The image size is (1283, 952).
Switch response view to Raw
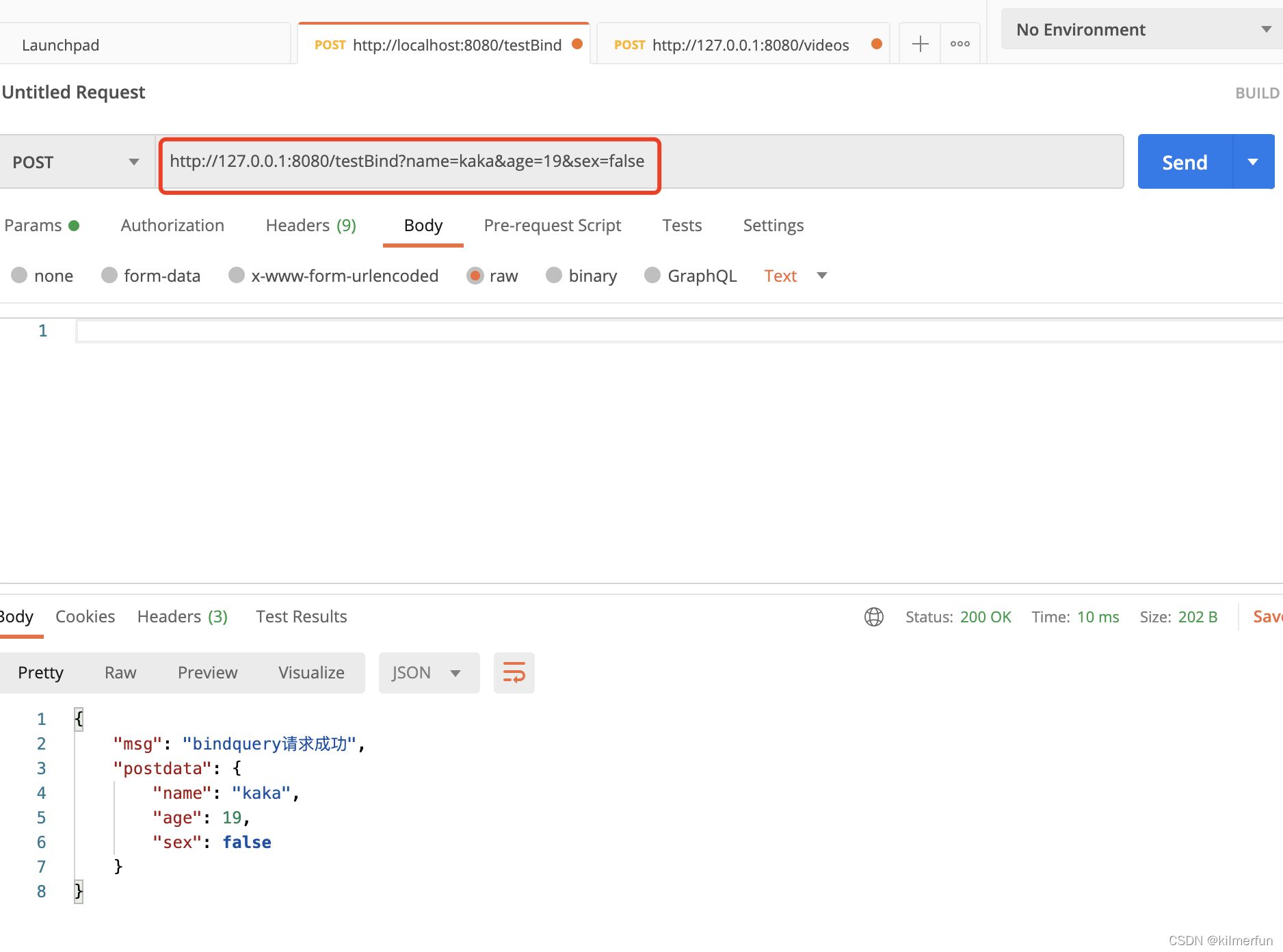(x=120, y=672)
